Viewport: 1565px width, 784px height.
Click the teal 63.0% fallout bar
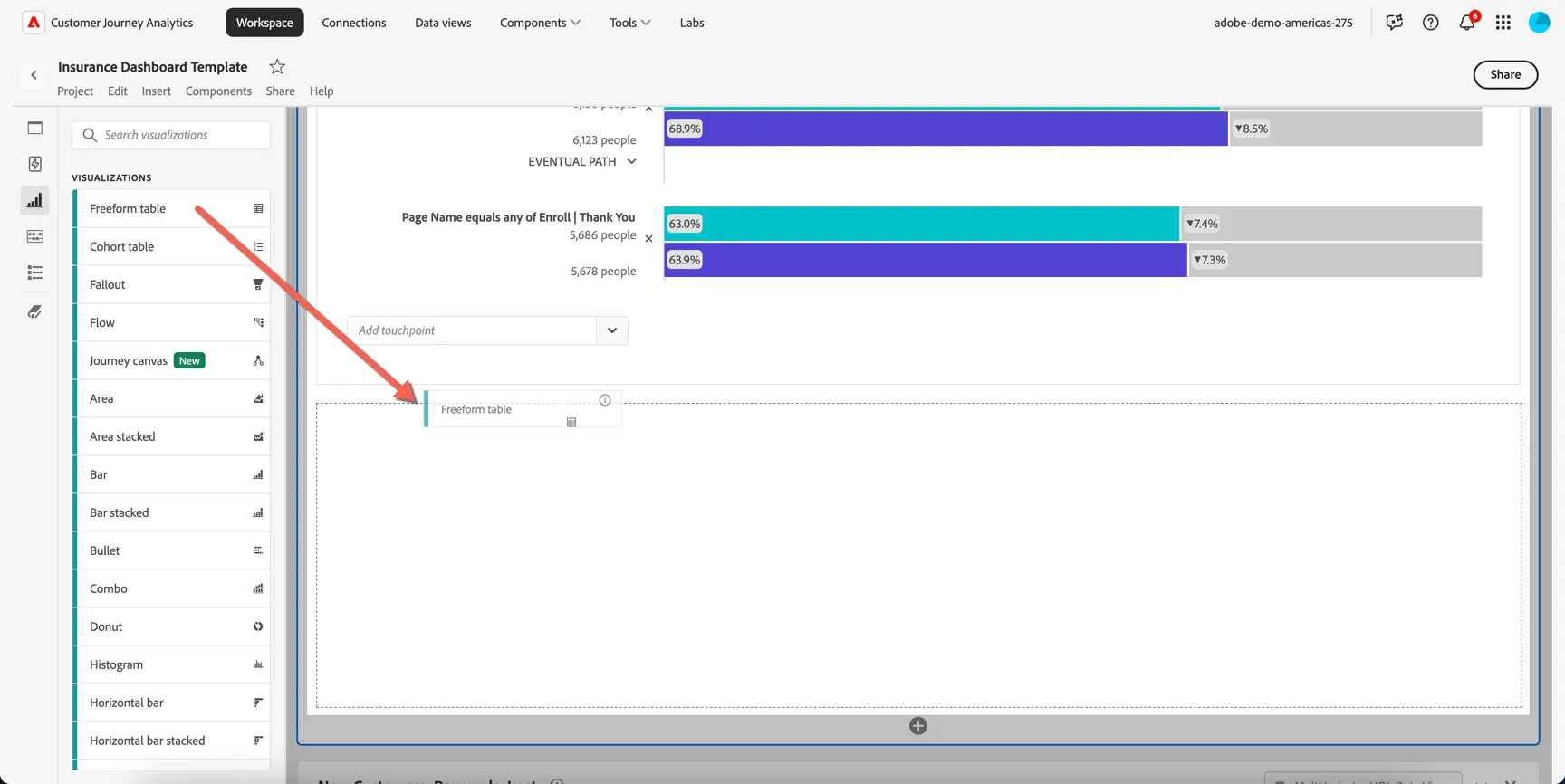(922, 224)
